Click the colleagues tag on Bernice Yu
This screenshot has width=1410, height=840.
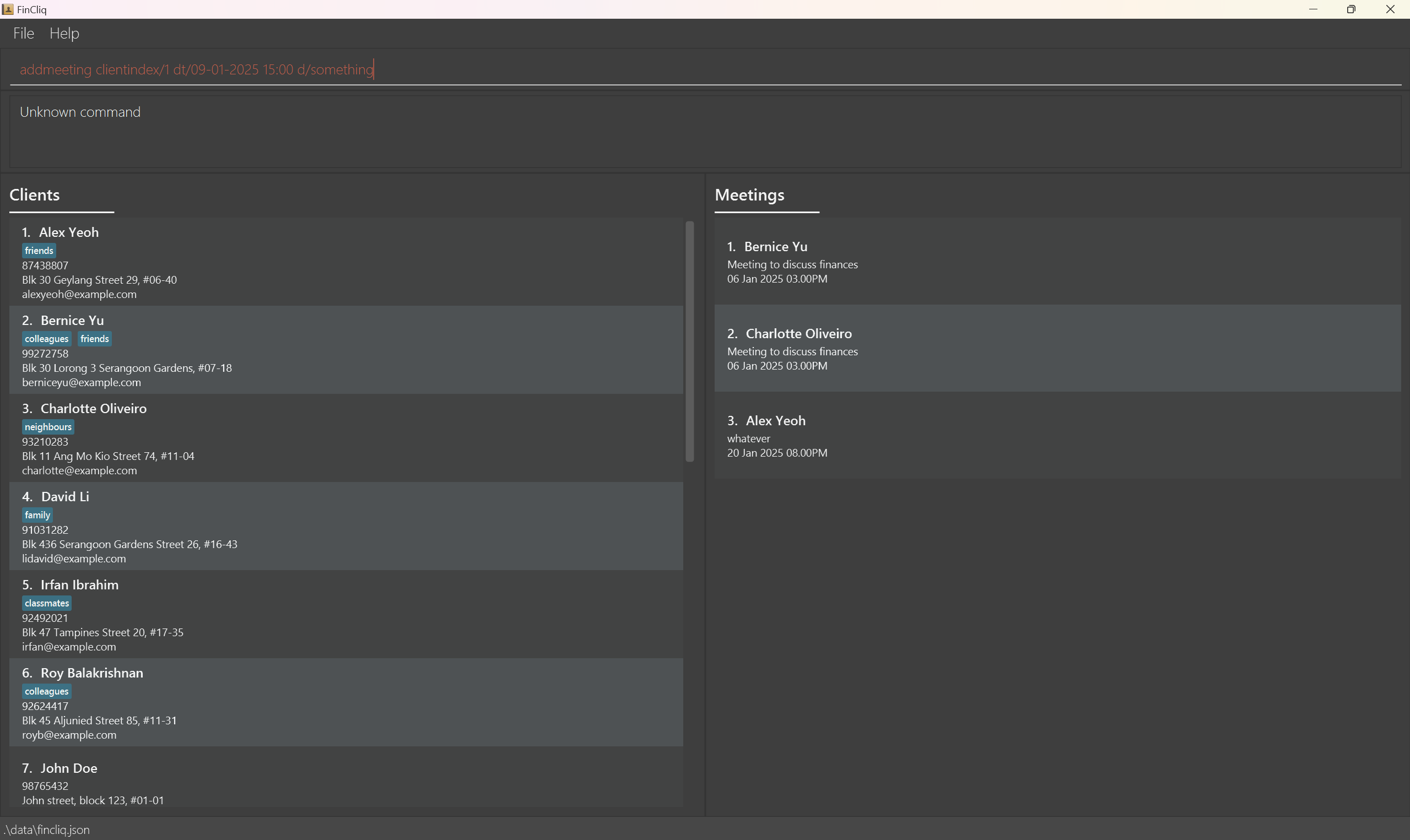coord(46,339)
